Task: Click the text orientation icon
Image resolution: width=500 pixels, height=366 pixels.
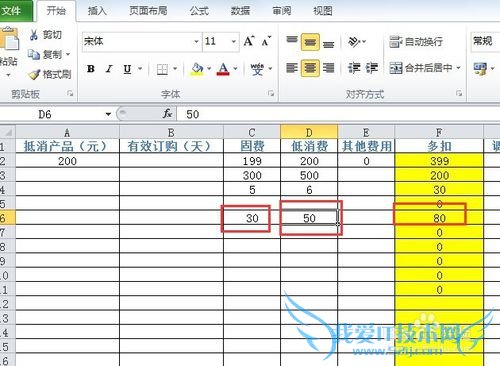Action: 354,42
